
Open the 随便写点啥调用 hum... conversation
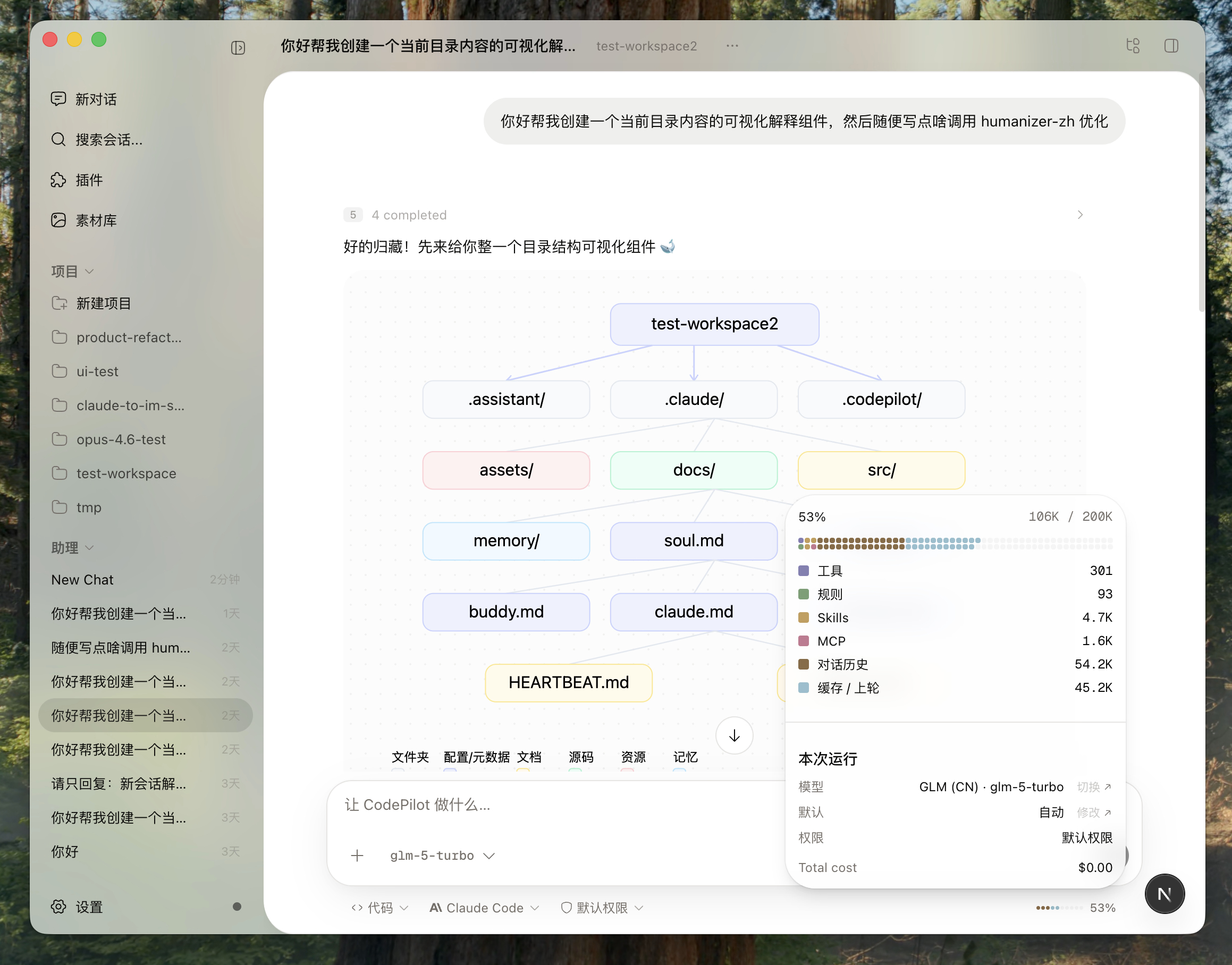point(146,647)
